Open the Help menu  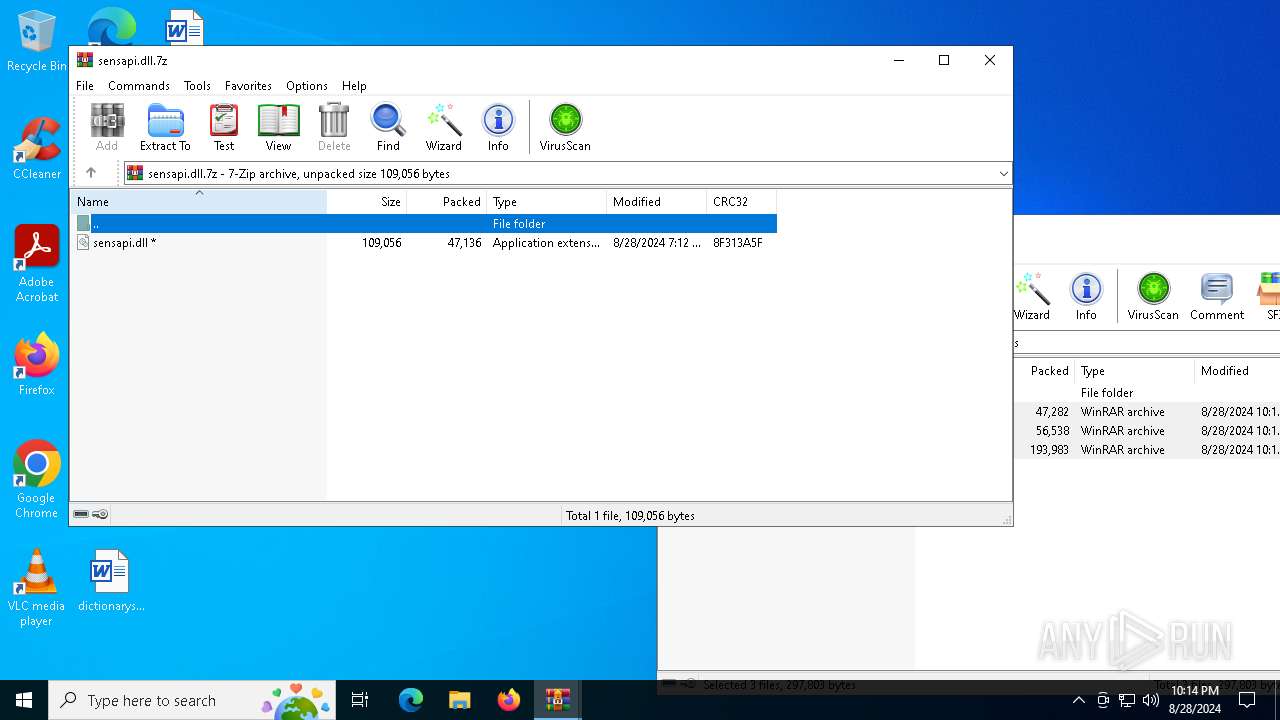[354, 86]
